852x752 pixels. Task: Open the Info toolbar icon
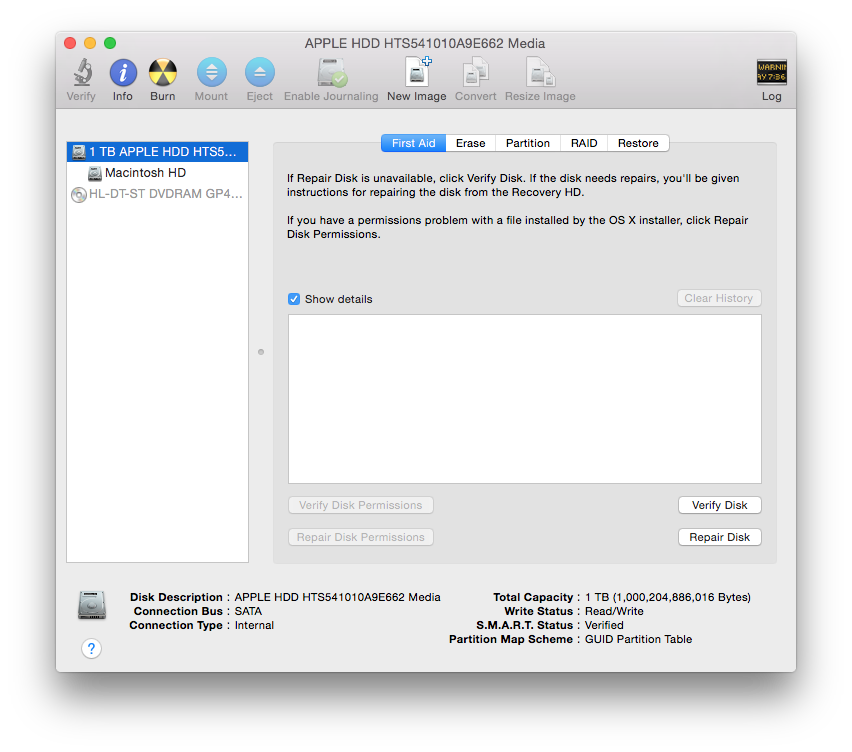(x=123, y=72)
